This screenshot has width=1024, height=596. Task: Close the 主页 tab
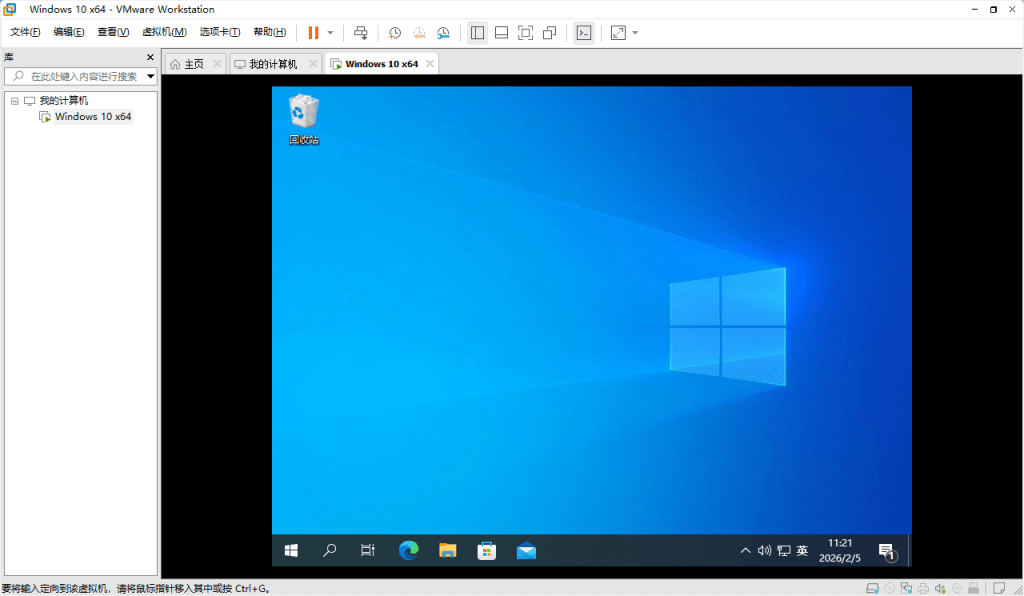click(217, 63)
